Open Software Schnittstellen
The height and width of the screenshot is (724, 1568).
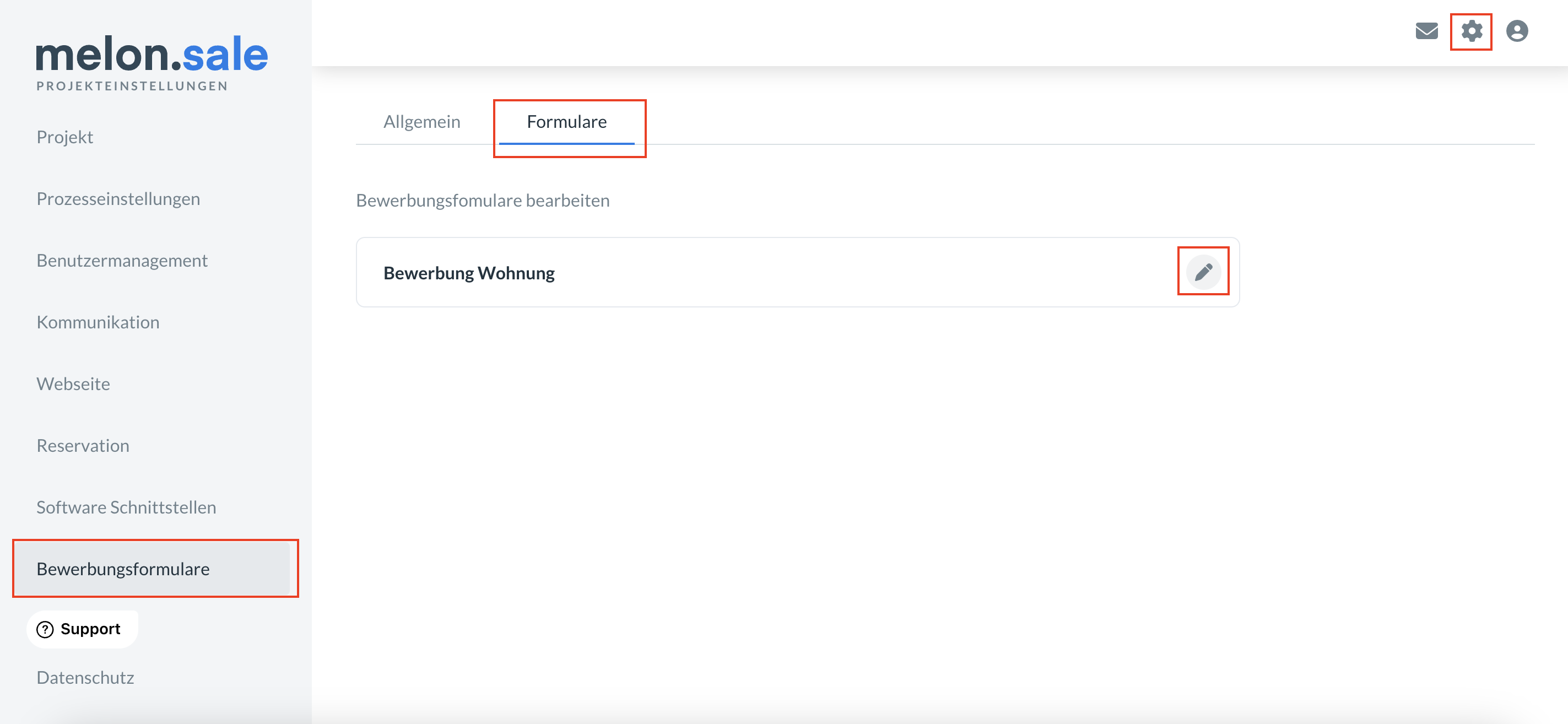tap(126, 507)
